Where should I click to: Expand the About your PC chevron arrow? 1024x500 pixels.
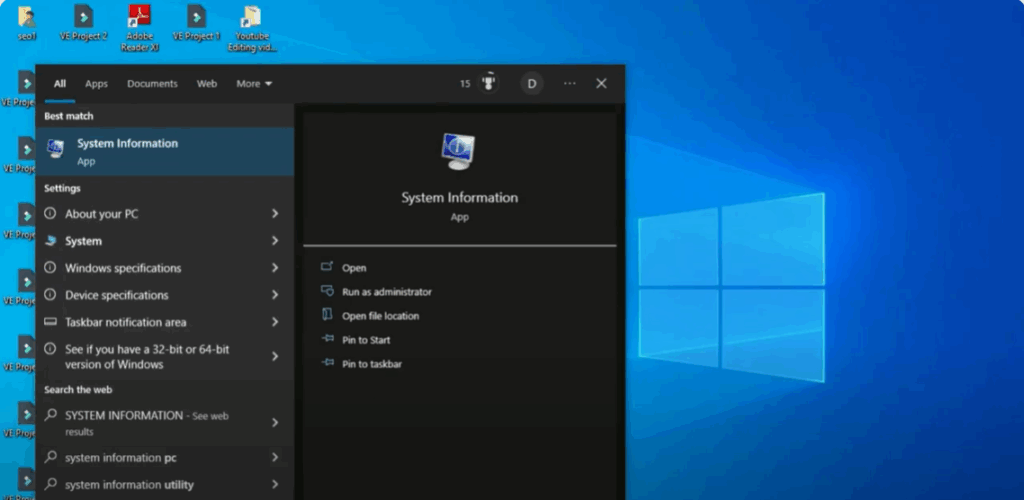(275, 214)
